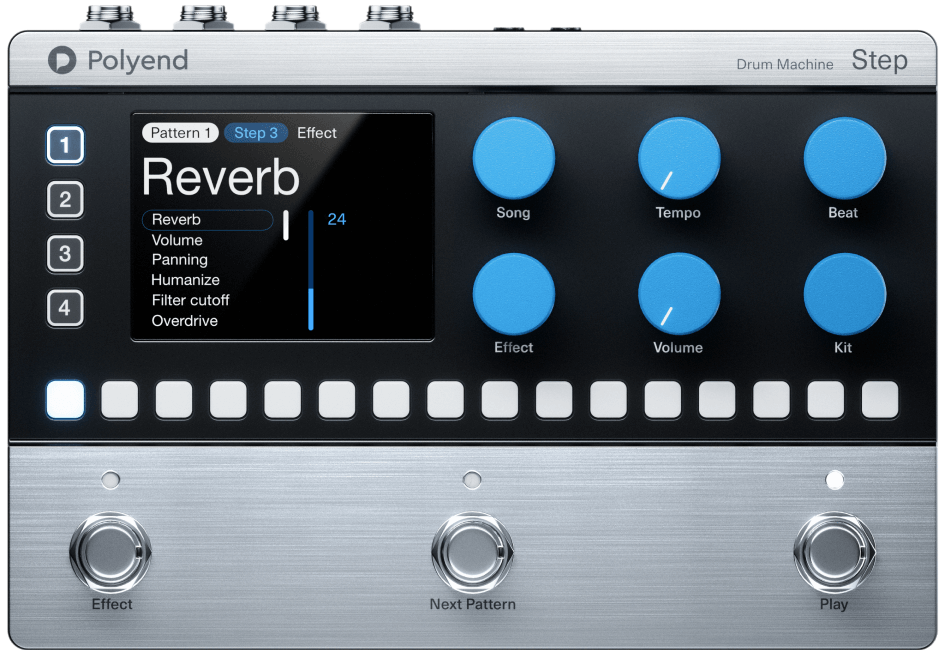Image resolution: width=946 pixels, height=650 pixels.
Task: Click the Kit knob
Action: 845,294
